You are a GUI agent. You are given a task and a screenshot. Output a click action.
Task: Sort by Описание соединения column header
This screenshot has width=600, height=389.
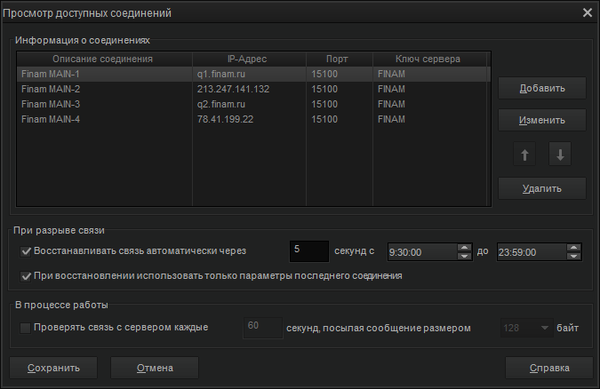pyautogui.click(x=104, y=59)
